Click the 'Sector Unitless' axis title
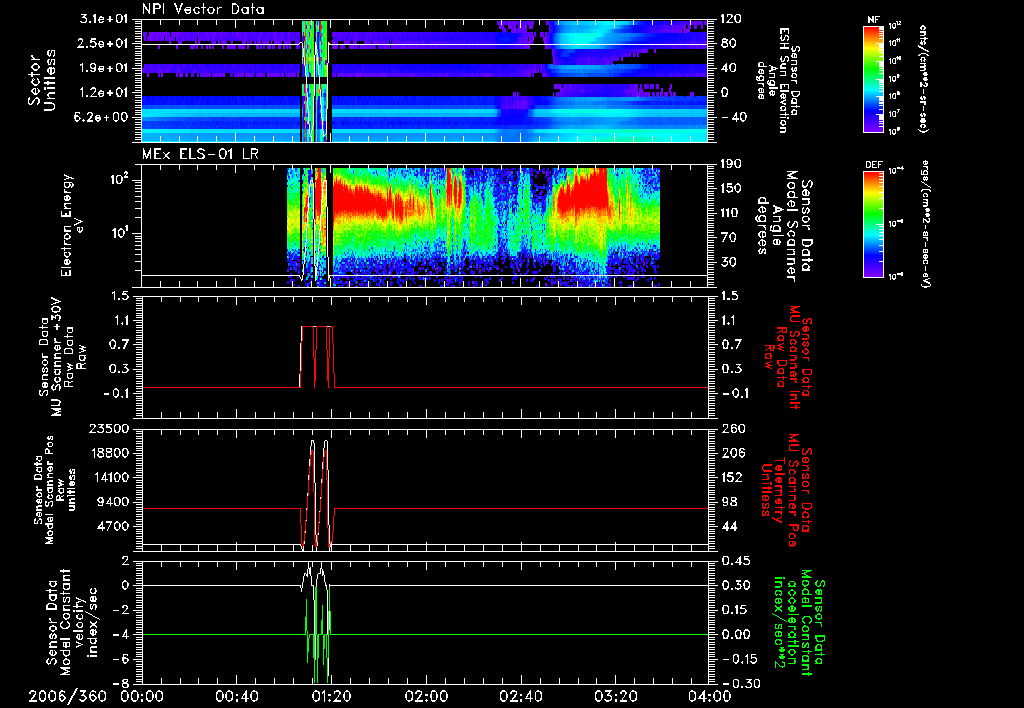 [x=42, y=80]
